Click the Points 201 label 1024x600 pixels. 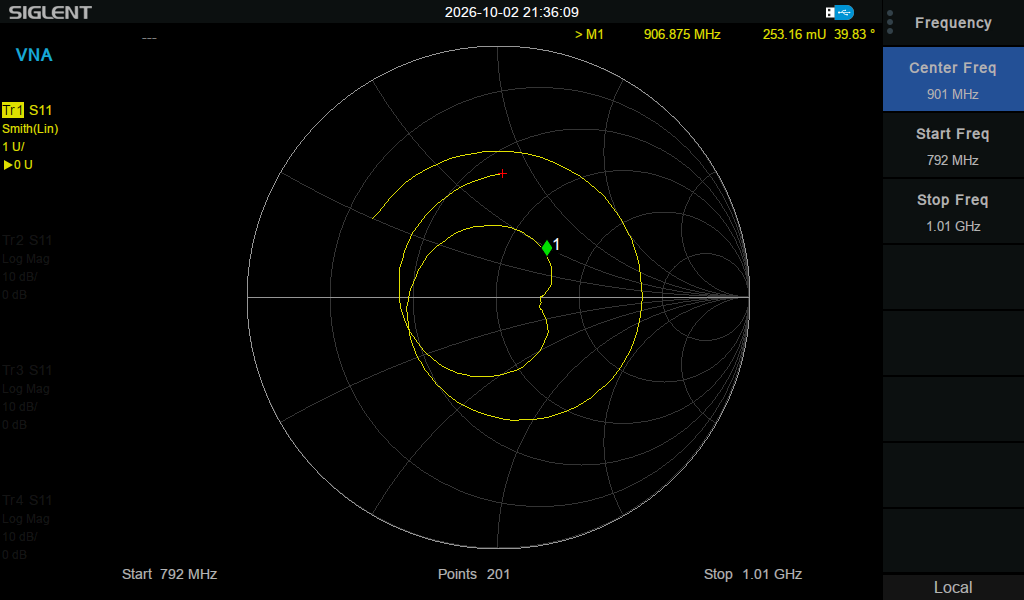click(473, 574)
